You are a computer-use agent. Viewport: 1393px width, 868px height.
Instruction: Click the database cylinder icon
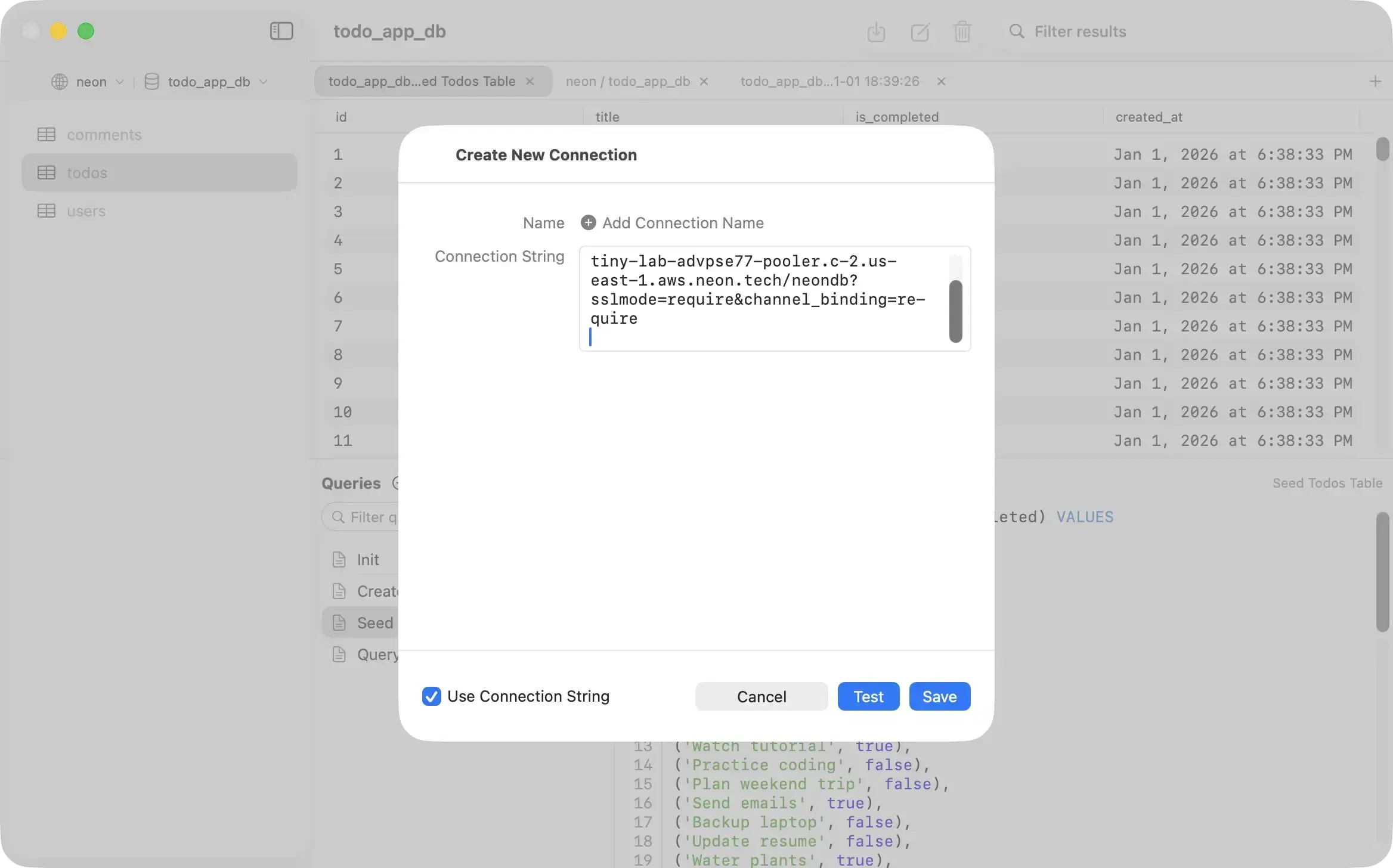(x=151, y=82)
